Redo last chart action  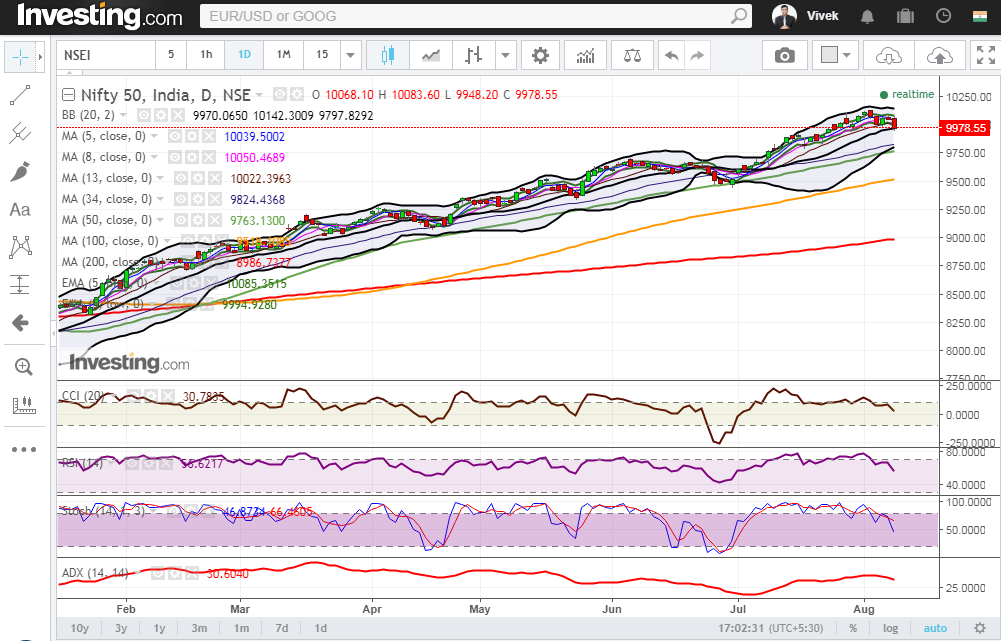pos(697,56)
